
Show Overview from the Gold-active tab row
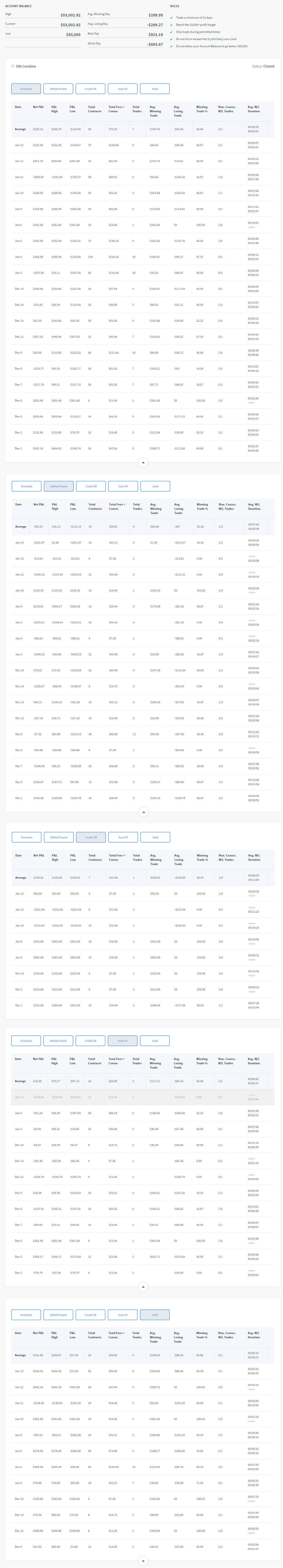(x=26, y=1314)
